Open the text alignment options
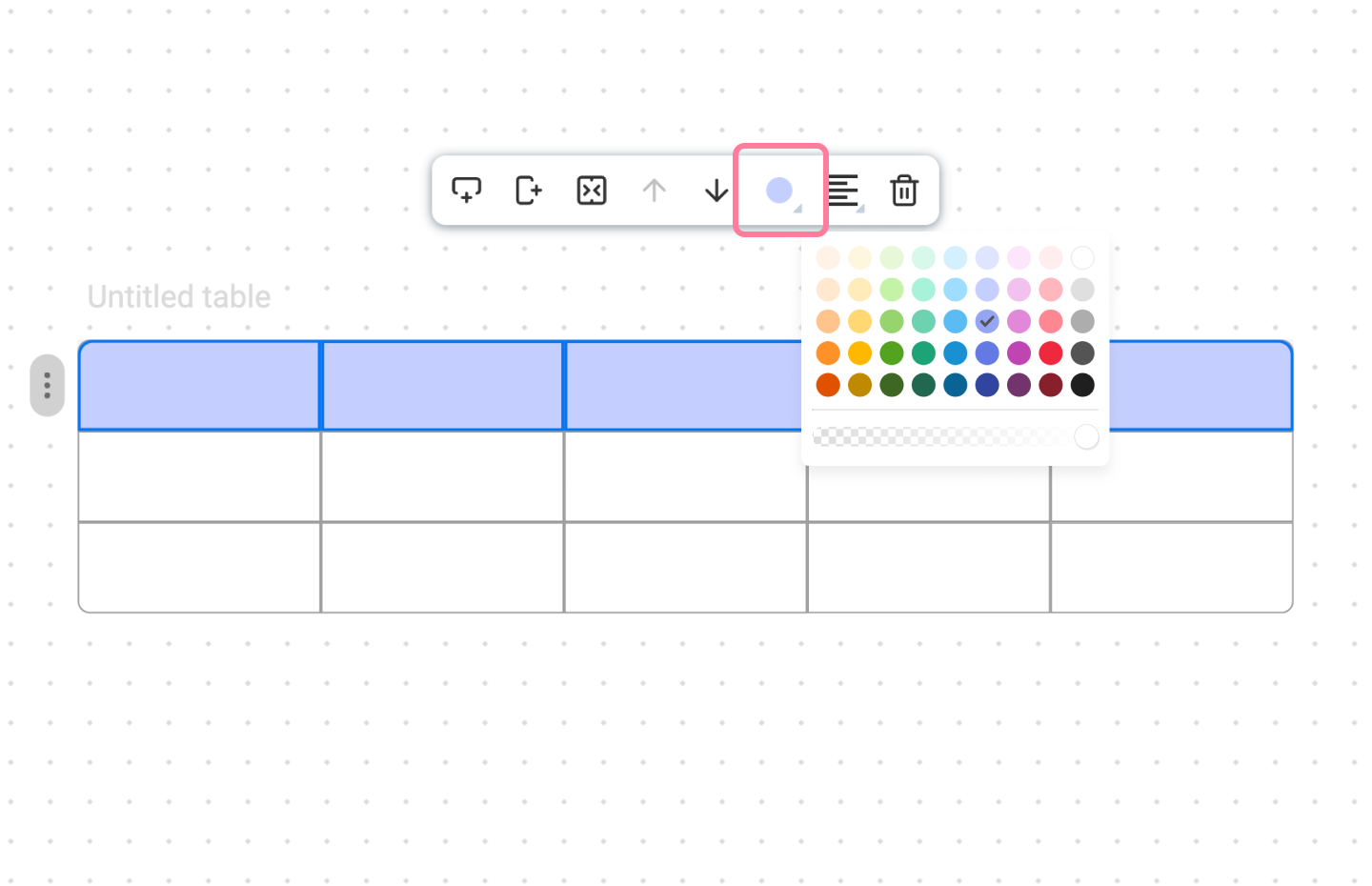This screenshot has width=1372, height=886. click(x=844, y=191)
